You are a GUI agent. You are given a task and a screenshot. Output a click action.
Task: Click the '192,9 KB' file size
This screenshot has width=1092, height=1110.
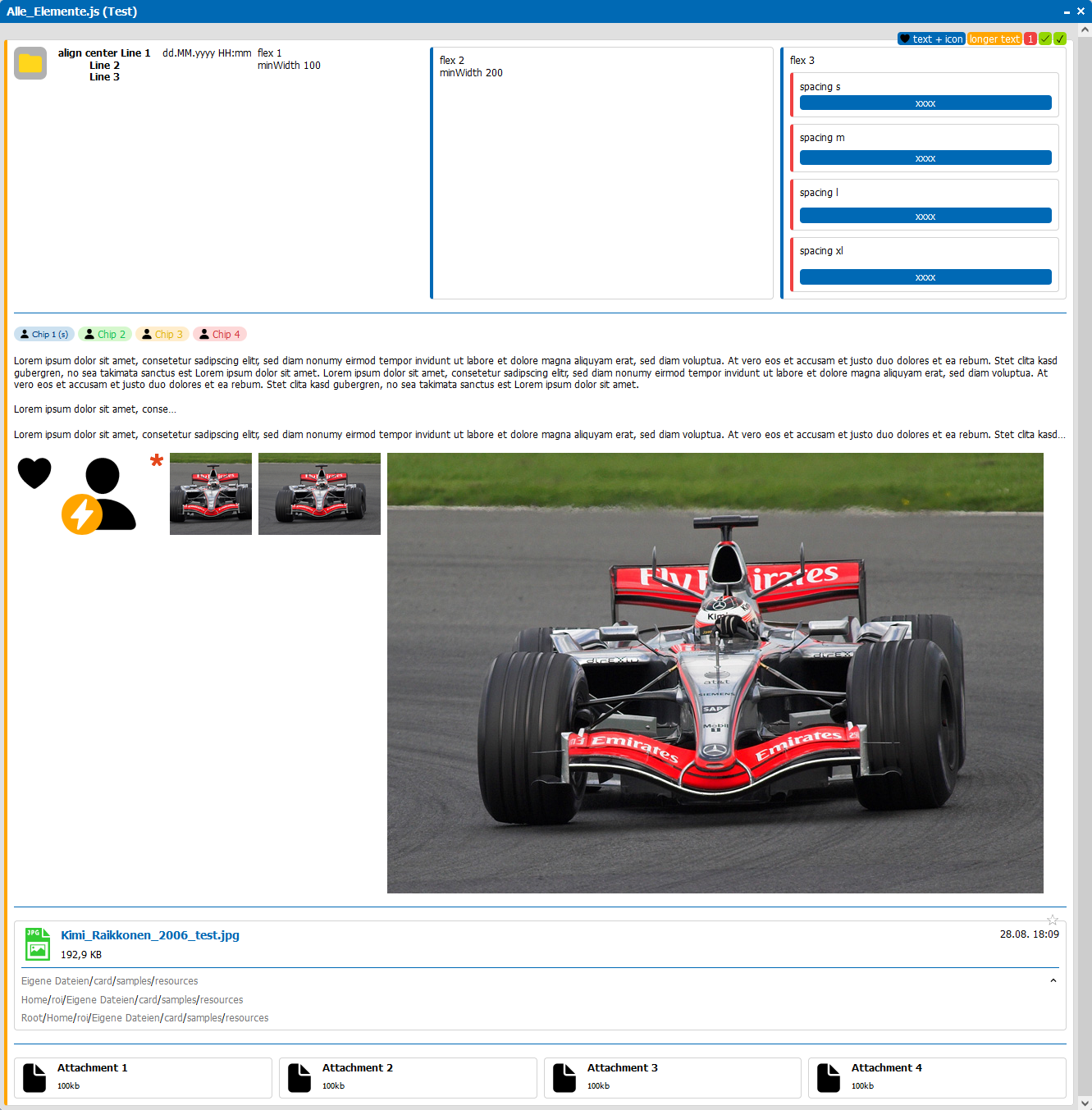(81, 955)
